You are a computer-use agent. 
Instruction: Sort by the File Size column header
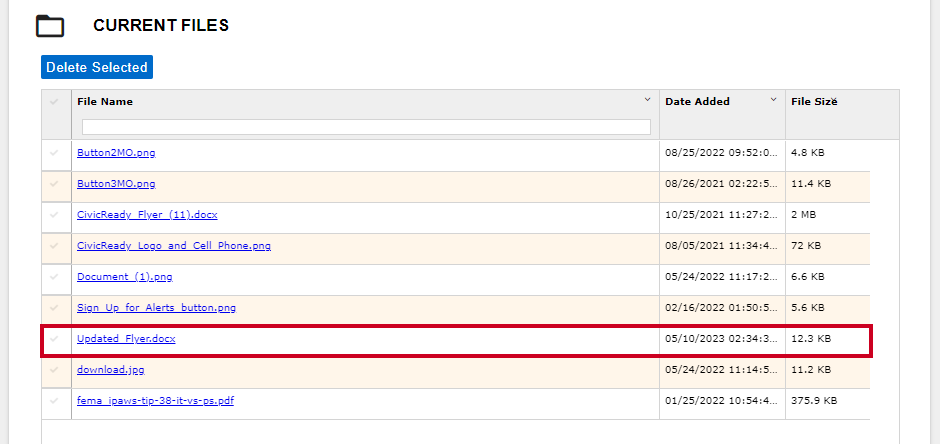point(814,102)
